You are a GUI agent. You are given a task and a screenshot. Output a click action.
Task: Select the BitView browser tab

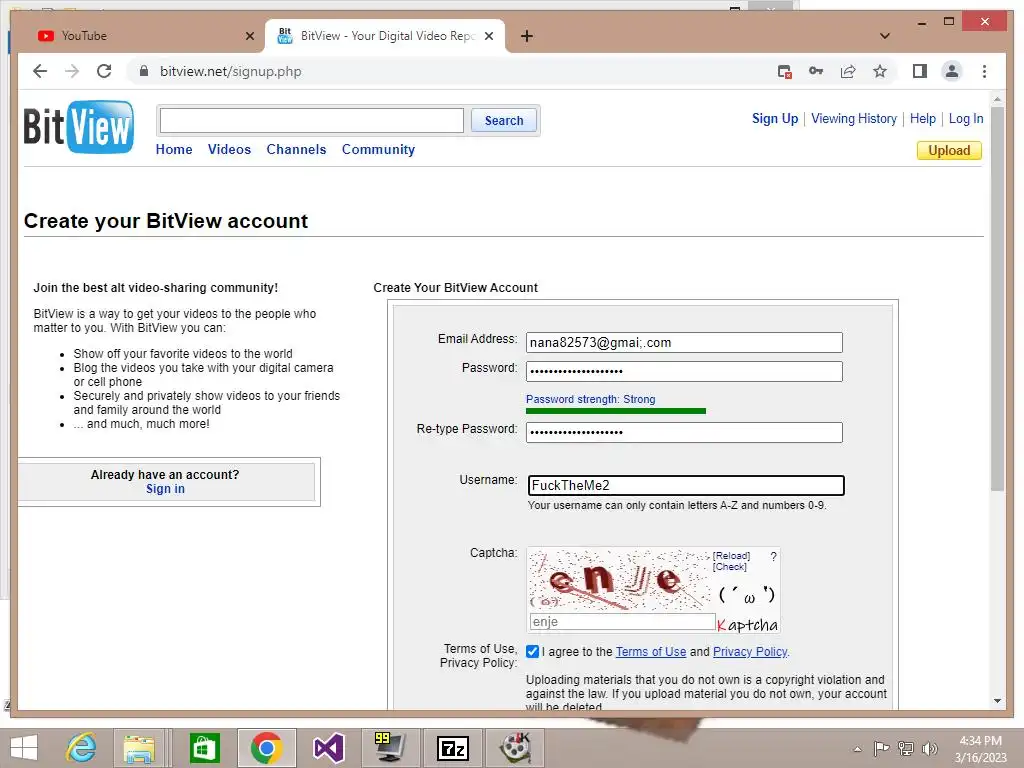pyautogui.click(x=385, y=36)
